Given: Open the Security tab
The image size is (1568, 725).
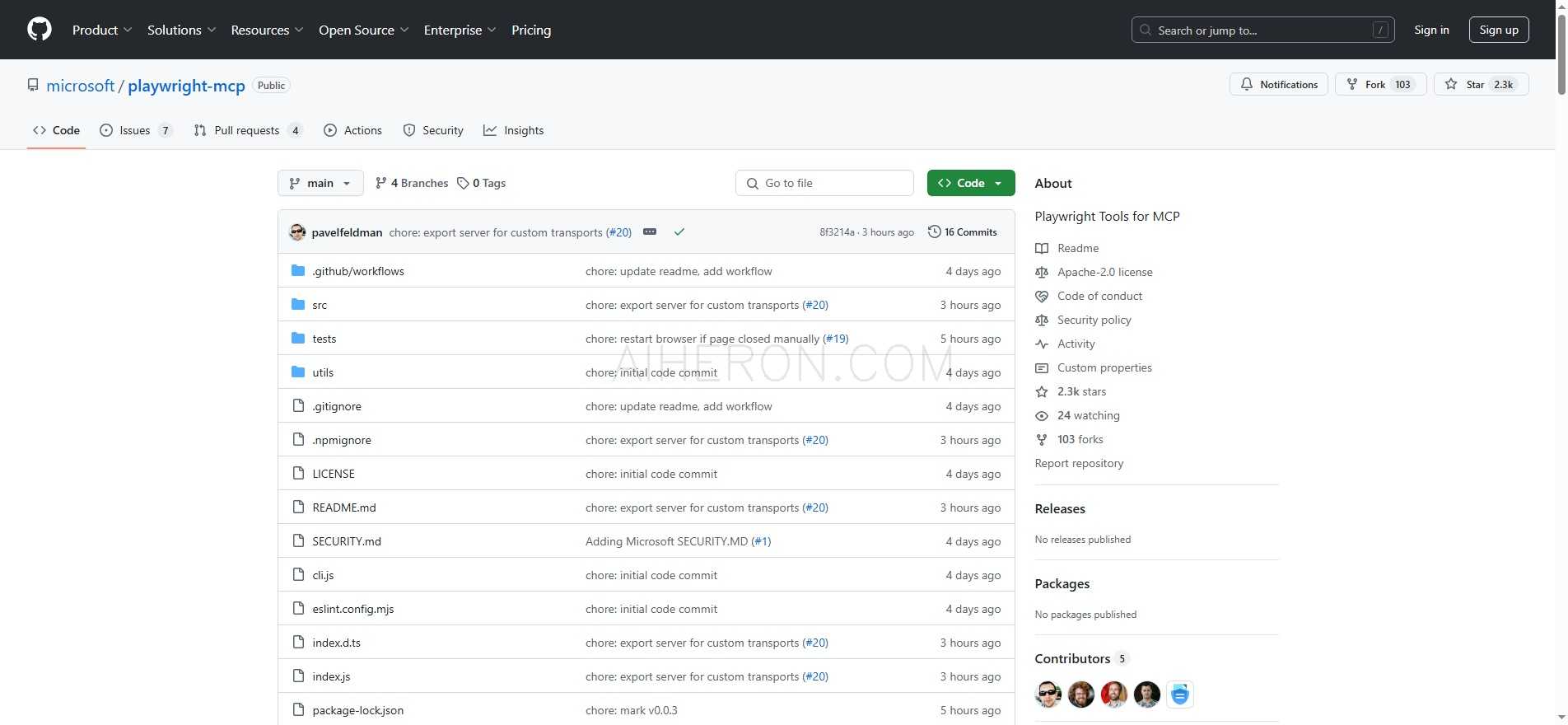Looking at the screenshot, I should coord(433,130).
